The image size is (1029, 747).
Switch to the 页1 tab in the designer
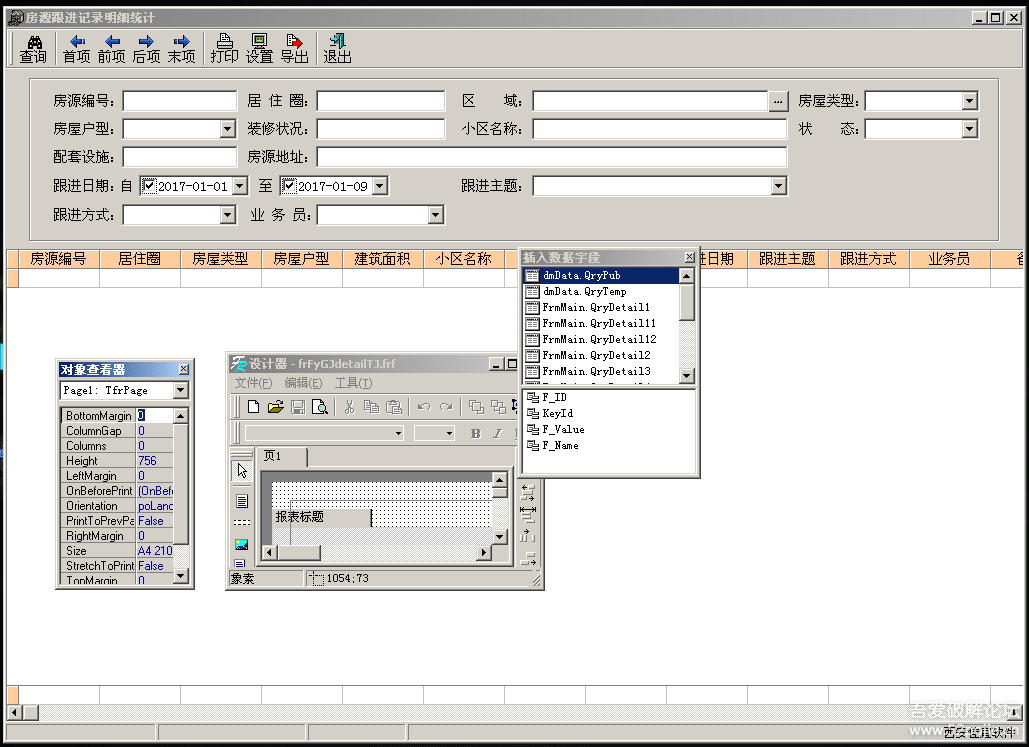[280, 456]
